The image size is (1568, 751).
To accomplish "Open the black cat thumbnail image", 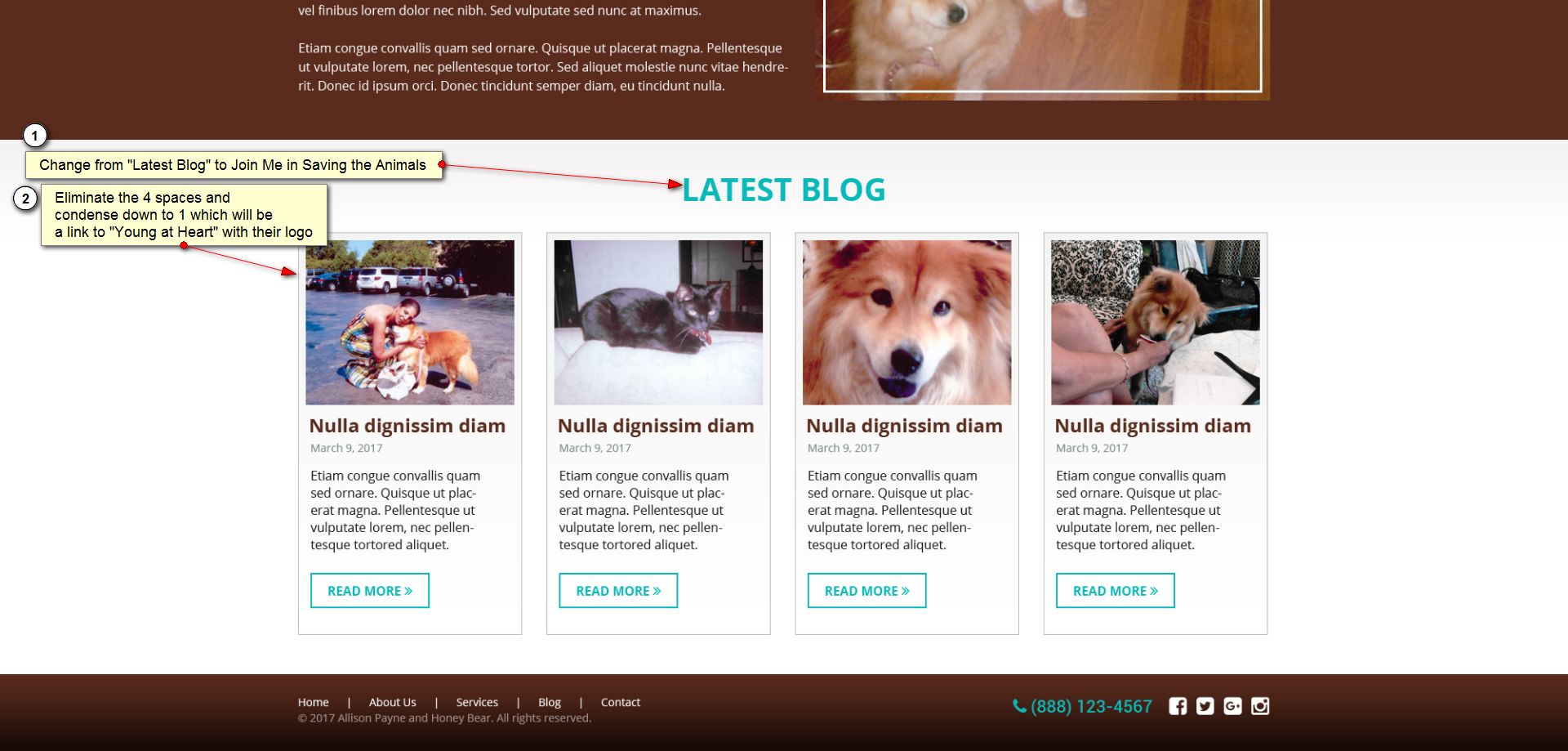I will click(x=658, y=322).
